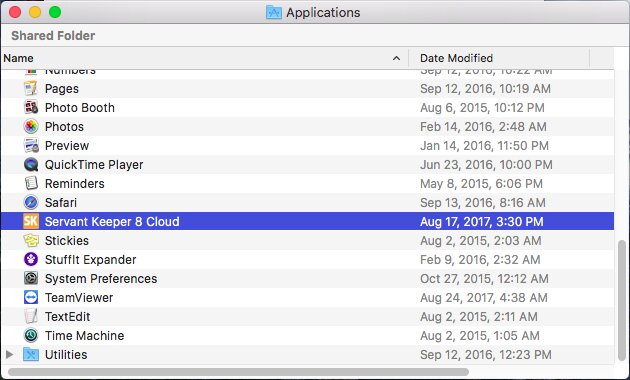Select the Utilities folder name label

coord(66,355)
